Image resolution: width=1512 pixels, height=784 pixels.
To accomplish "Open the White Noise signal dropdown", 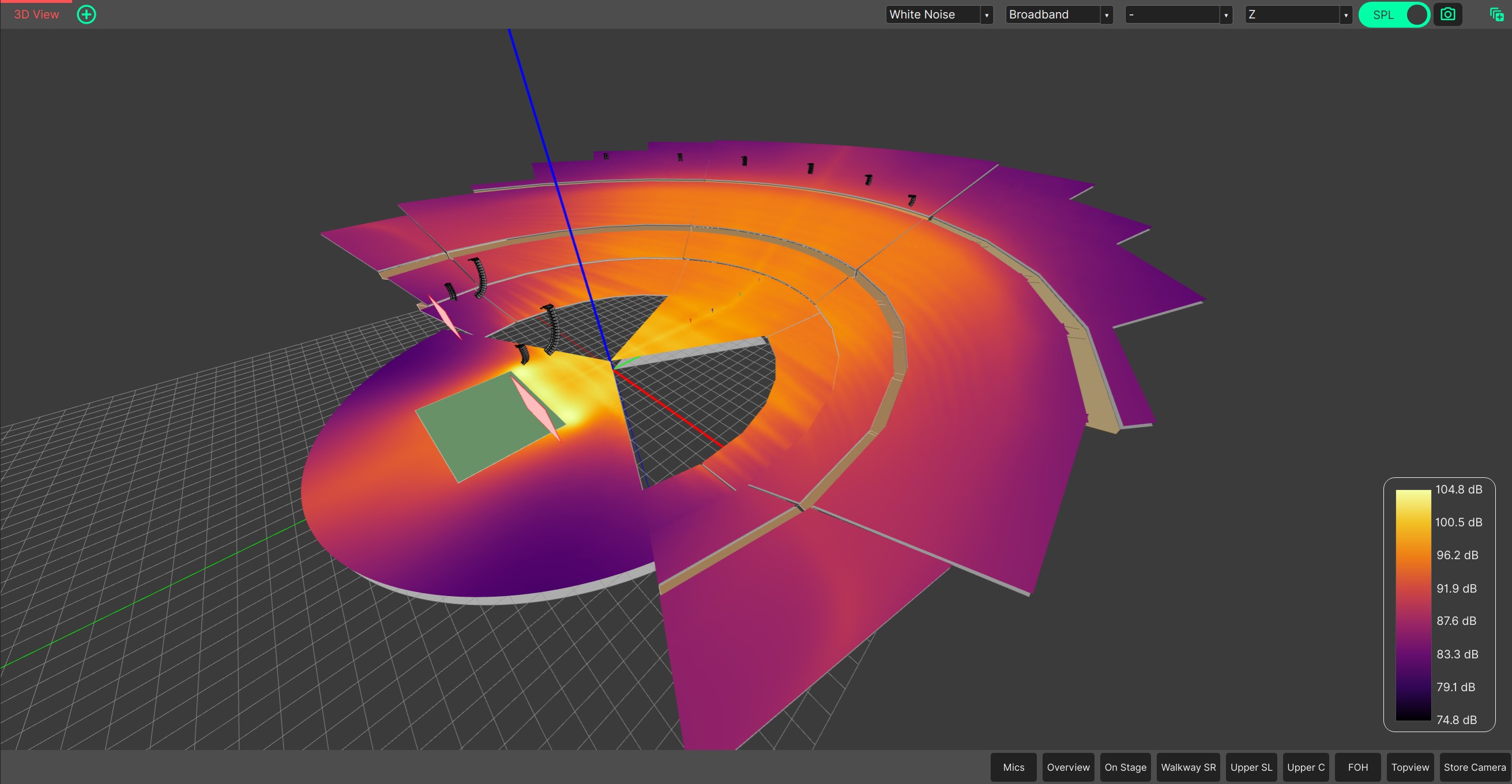I will [938, 14].
